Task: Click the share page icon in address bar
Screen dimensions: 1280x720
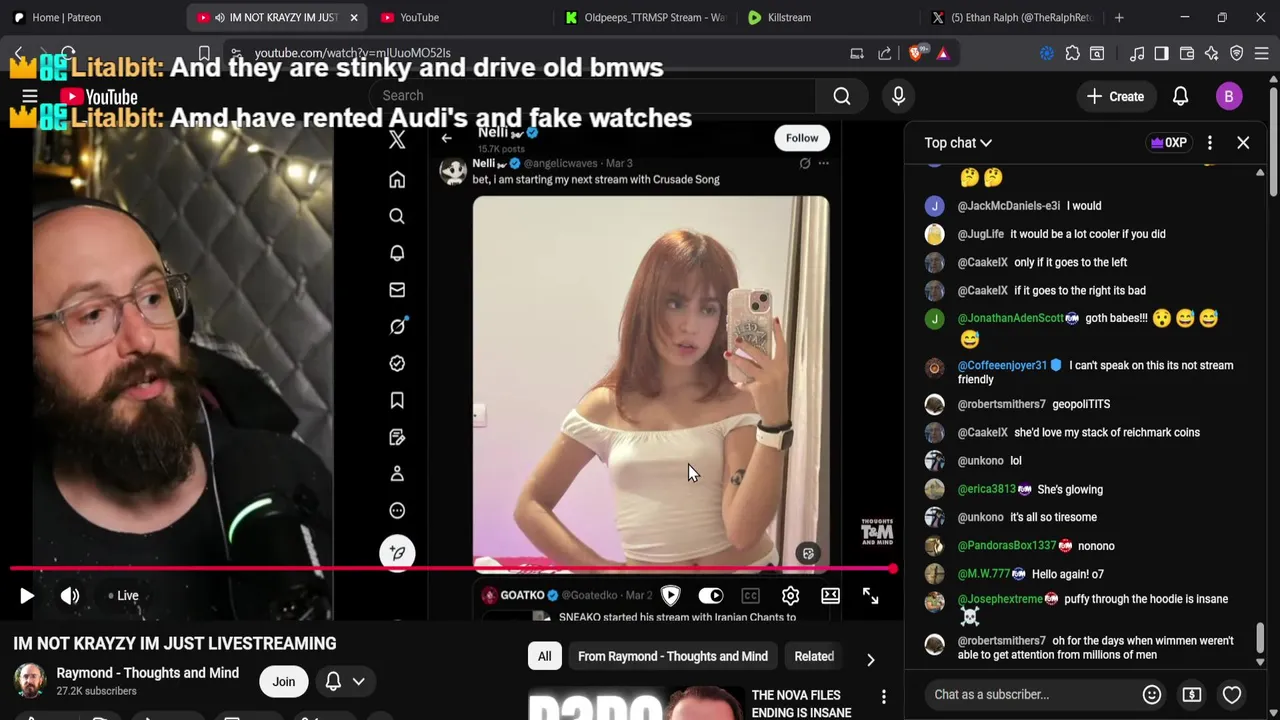Action: [885, 53]
